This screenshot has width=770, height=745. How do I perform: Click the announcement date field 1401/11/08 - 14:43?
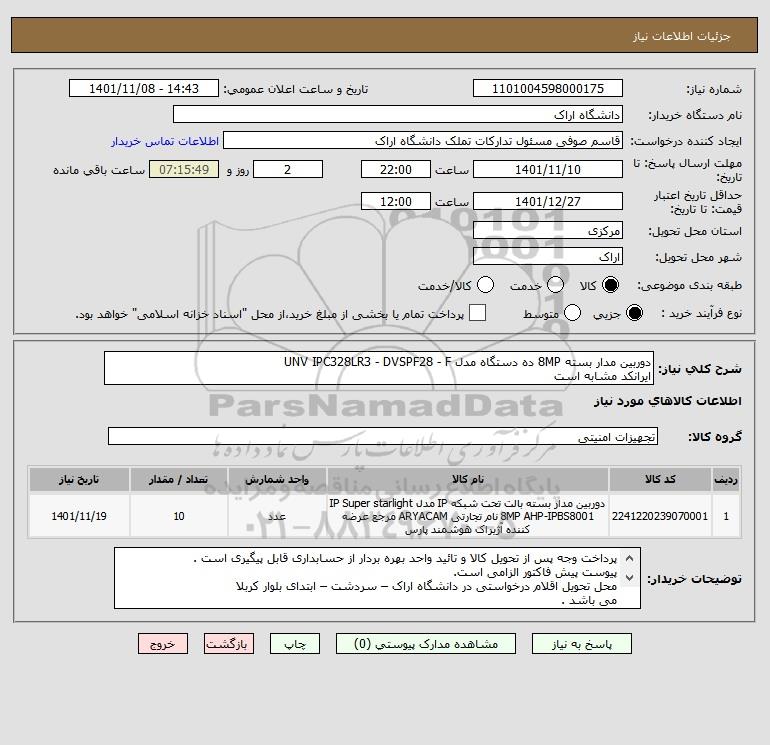point(144,88)
